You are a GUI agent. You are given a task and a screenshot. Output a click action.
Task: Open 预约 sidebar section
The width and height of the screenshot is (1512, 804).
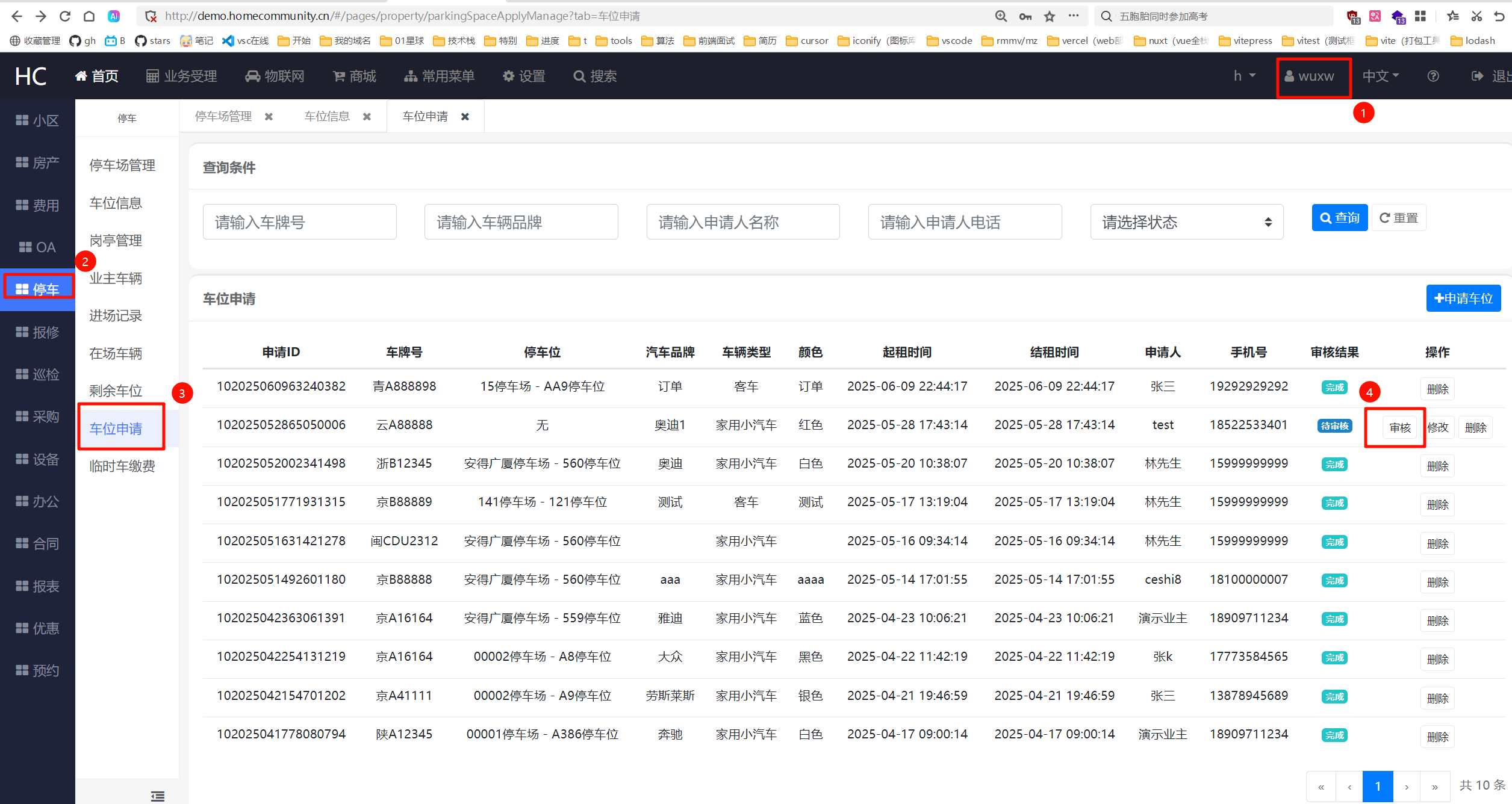(x=37, y=670)
